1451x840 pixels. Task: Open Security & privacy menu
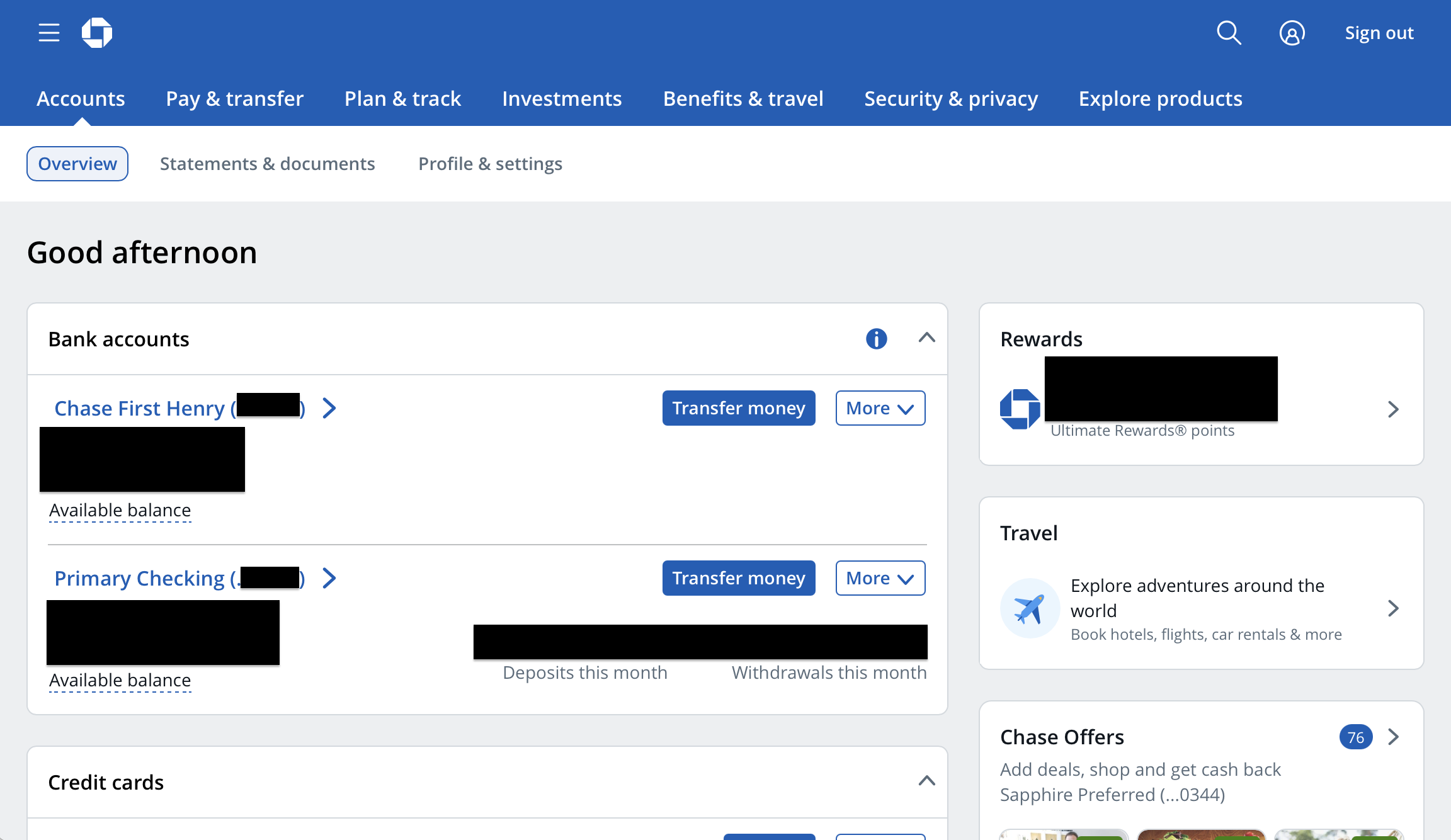coord(951,98)
